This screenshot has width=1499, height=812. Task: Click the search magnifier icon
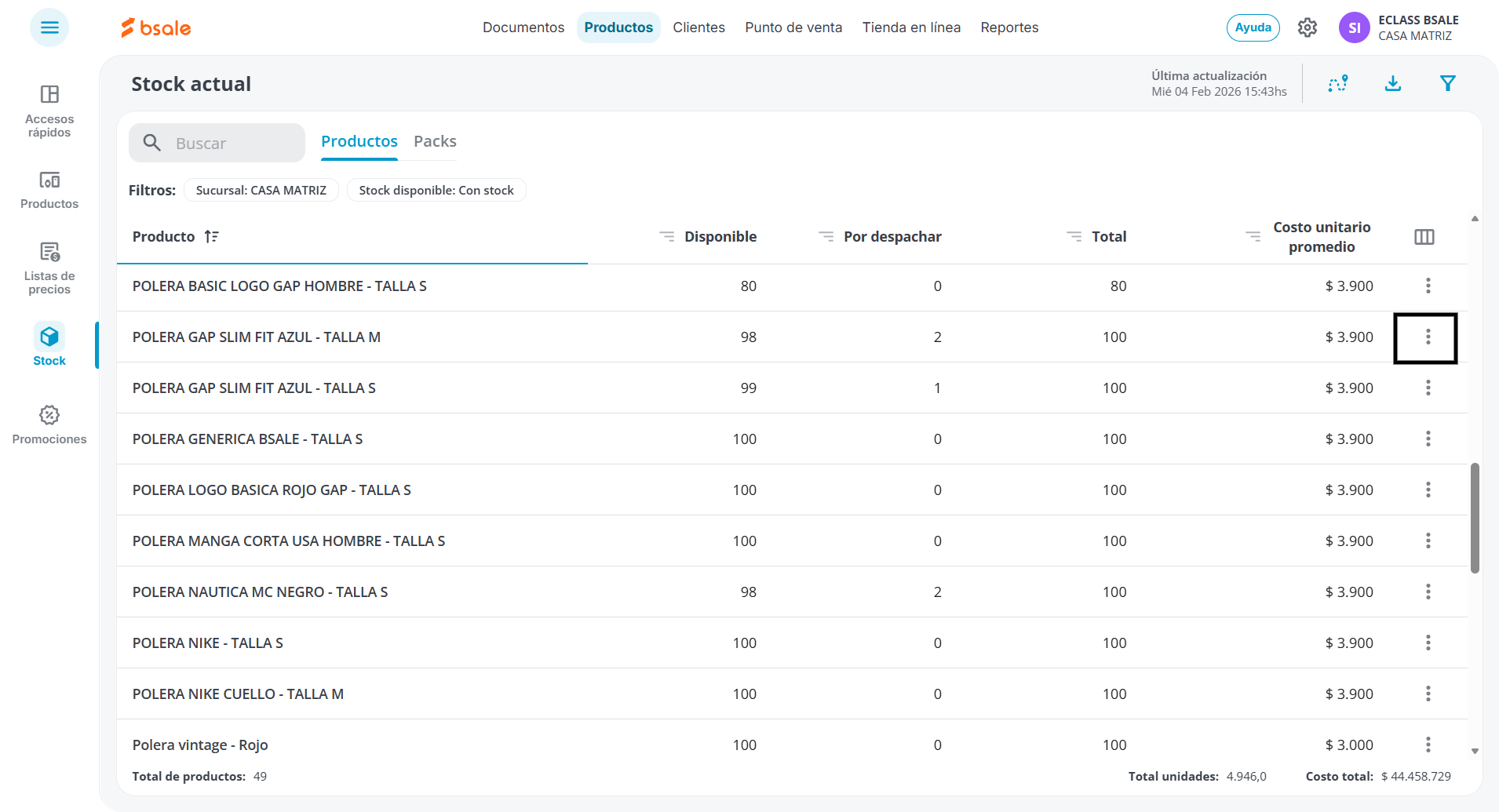click(x=152, y=143)
